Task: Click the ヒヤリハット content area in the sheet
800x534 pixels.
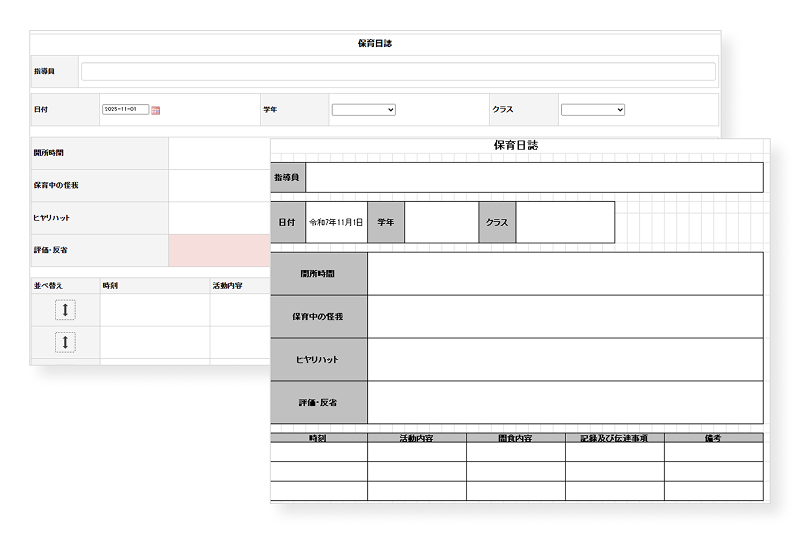Action: 565,359
